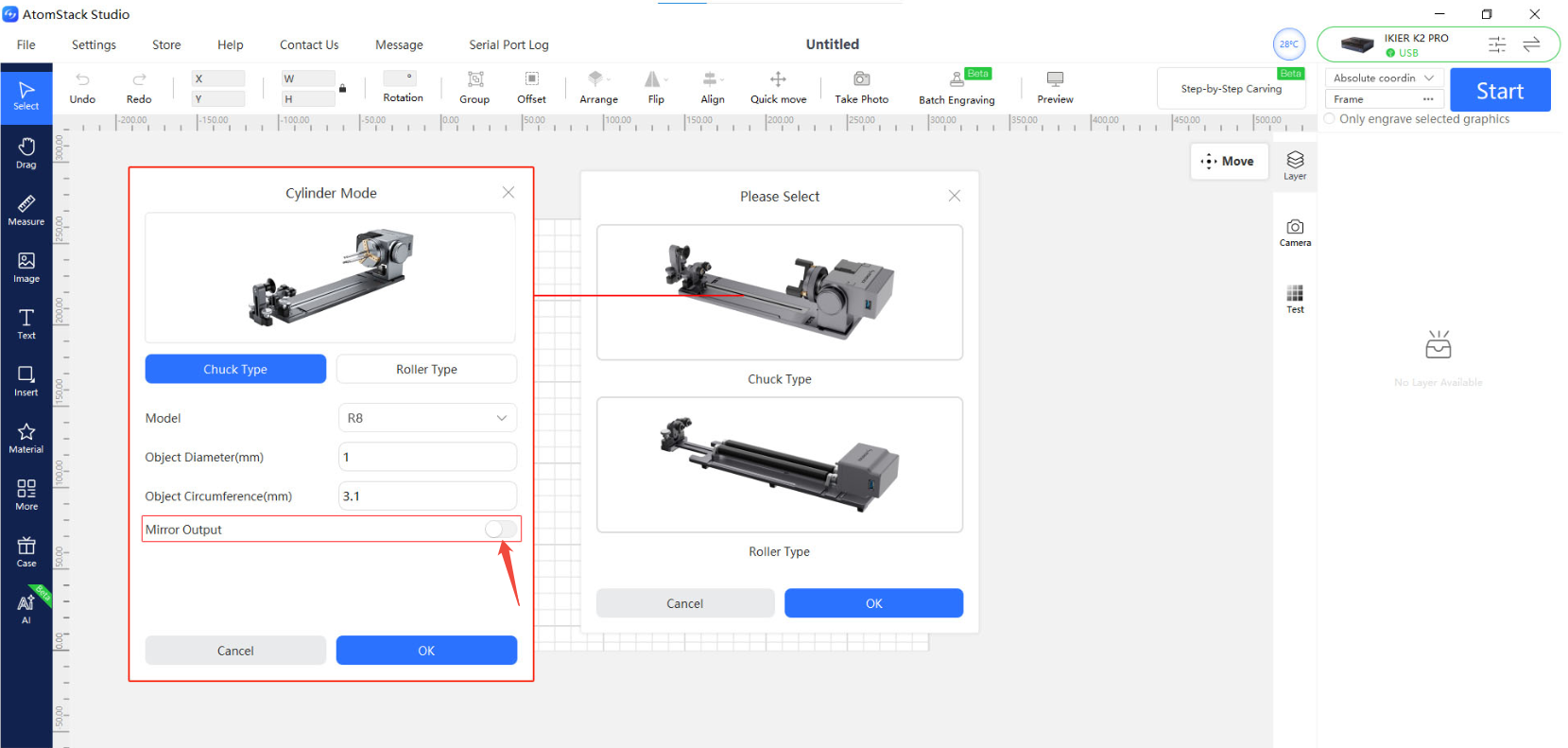Click the Start engraving button
The image size is (1568, 748).
click(x=1500, y=90)
